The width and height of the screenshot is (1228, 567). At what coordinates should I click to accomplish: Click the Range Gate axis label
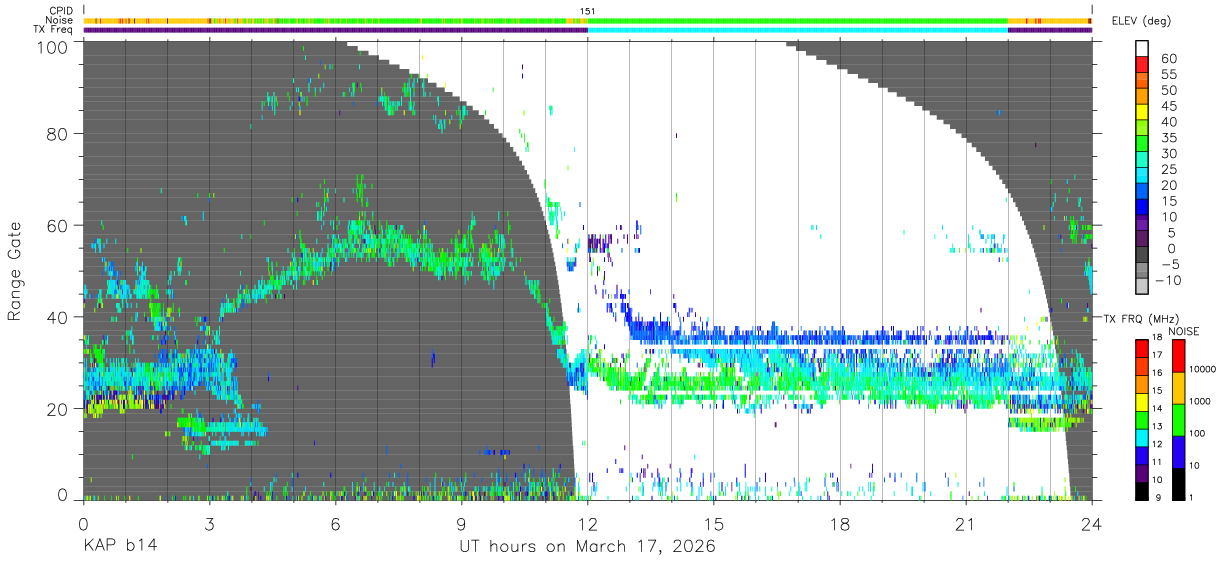click(16, 271)
